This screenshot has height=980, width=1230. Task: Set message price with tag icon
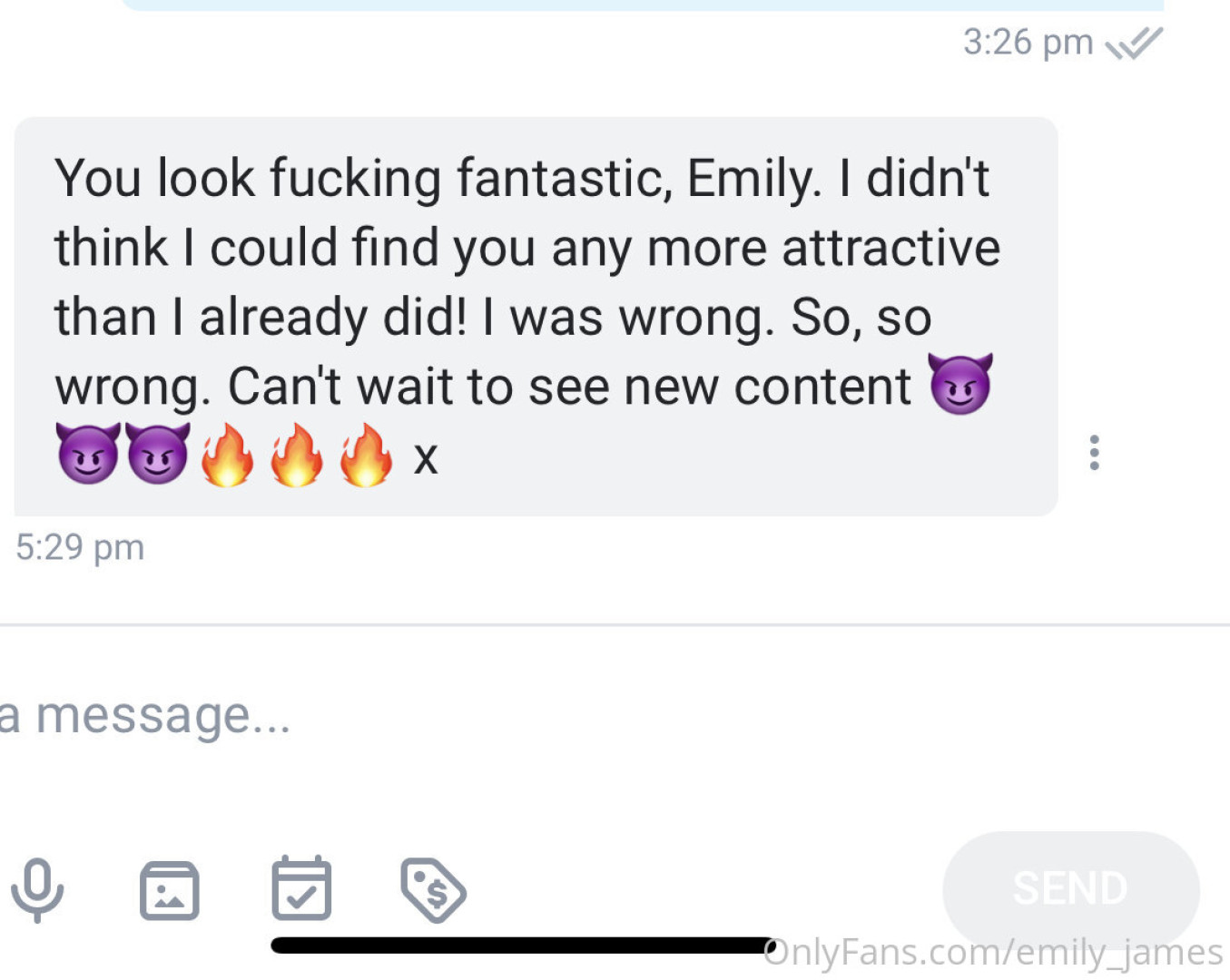tap(433, 889)
